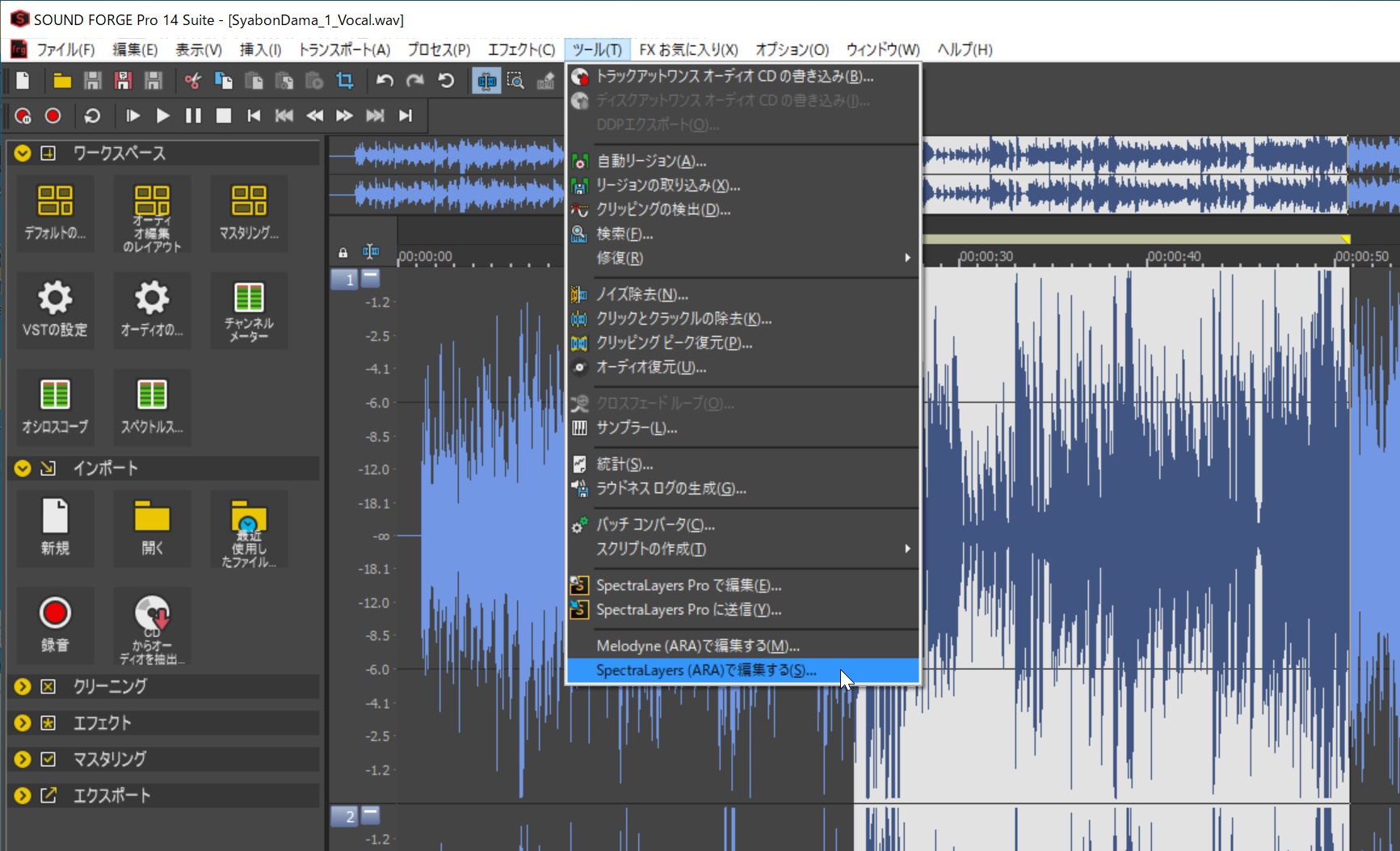Click 開く folder icon in import panel

pyautogui.click(x=152, y=529)
